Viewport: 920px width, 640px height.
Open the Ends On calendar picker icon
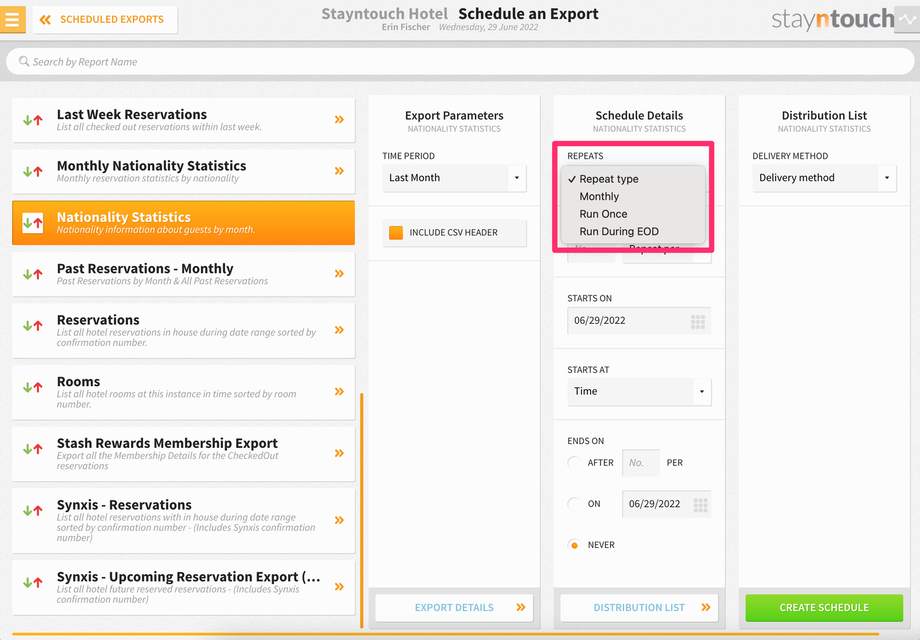tap(701, 504)
